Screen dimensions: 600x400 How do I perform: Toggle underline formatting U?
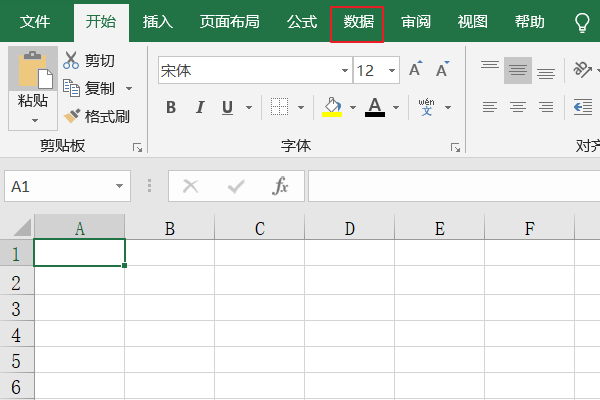tap(227, 108)
